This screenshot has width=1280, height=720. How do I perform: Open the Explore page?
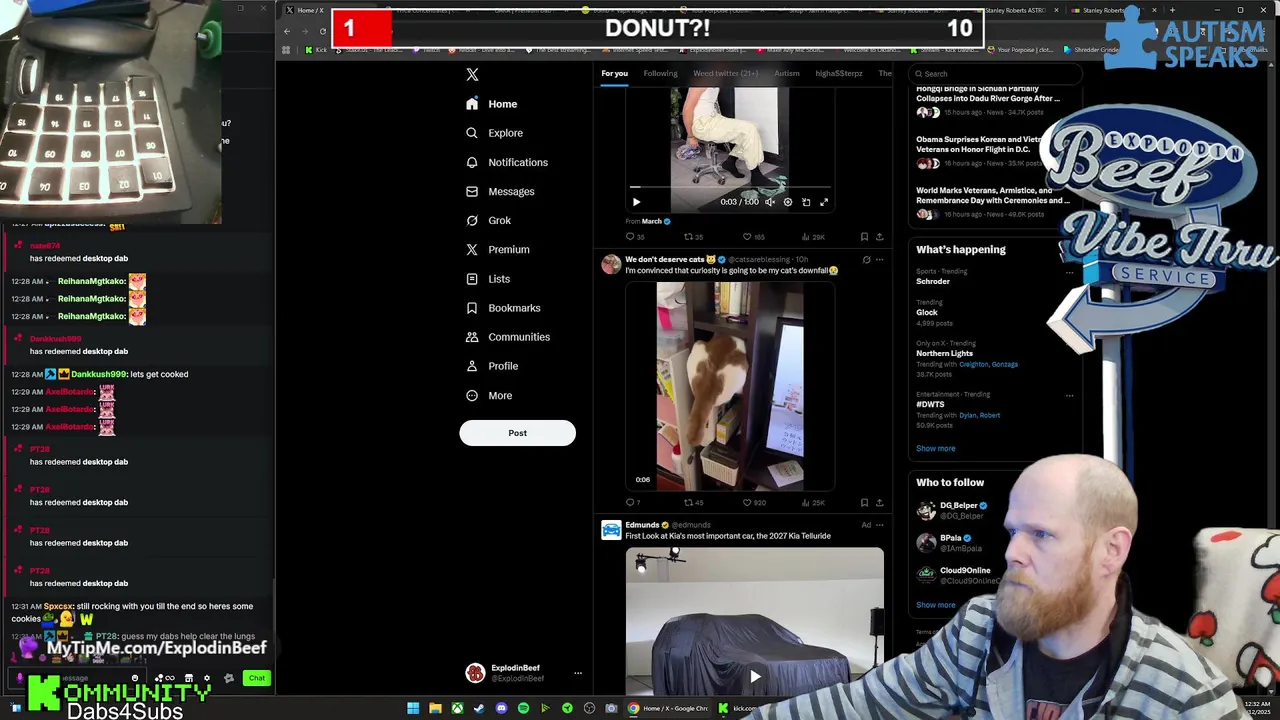coord(494,133)
